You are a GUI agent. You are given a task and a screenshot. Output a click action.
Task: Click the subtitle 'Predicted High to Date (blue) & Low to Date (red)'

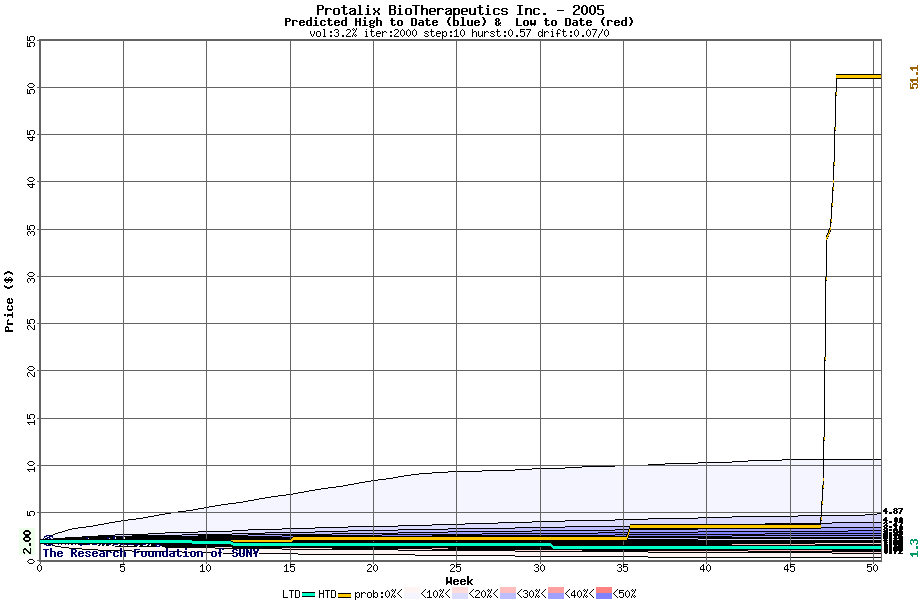pos(459,22)
